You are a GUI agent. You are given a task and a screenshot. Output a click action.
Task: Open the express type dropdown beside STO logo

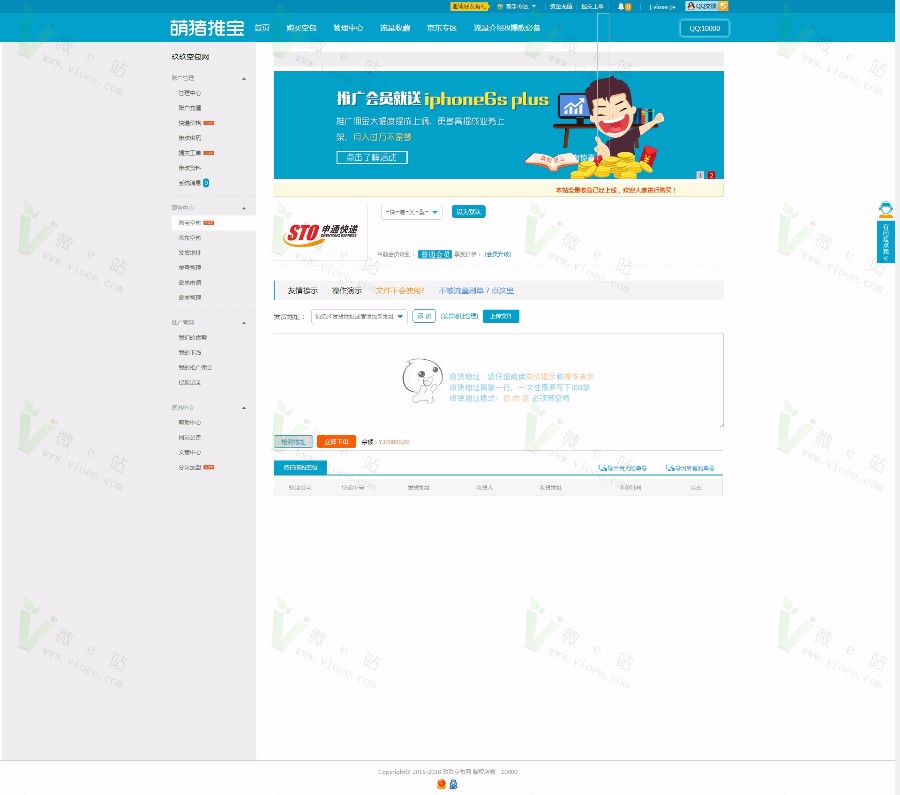(412, 212)
